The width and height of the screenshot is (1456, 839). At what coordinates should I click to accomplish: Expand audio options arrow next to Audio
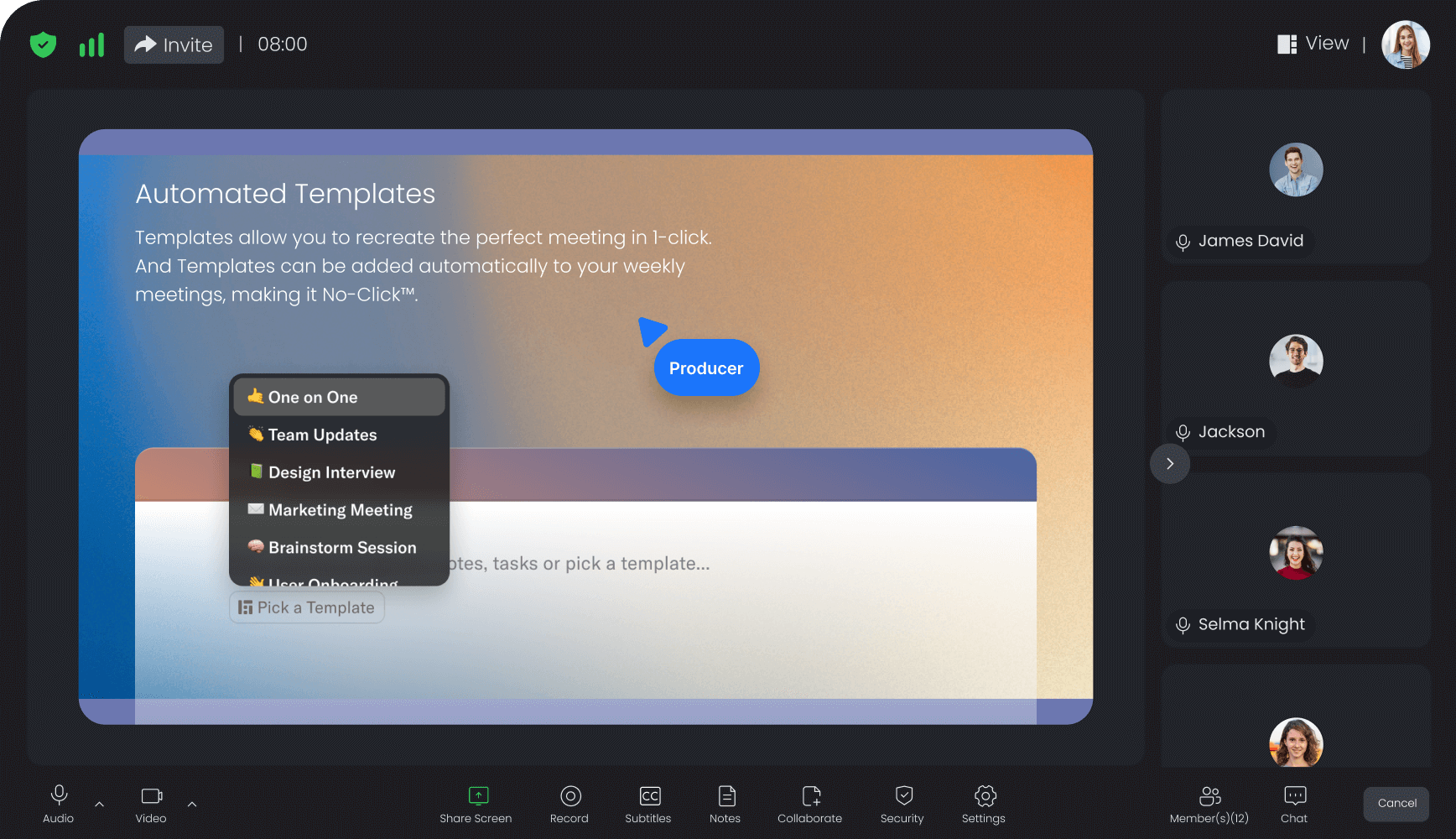click(x=100, y=804)
